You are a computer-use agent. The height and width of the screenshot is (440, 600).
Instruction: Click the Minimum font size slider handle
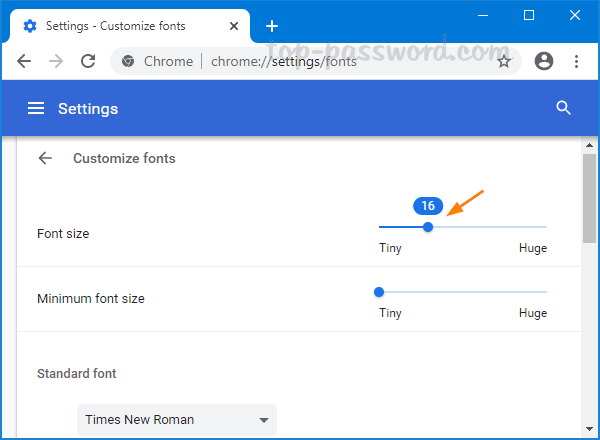pos(379,292)
